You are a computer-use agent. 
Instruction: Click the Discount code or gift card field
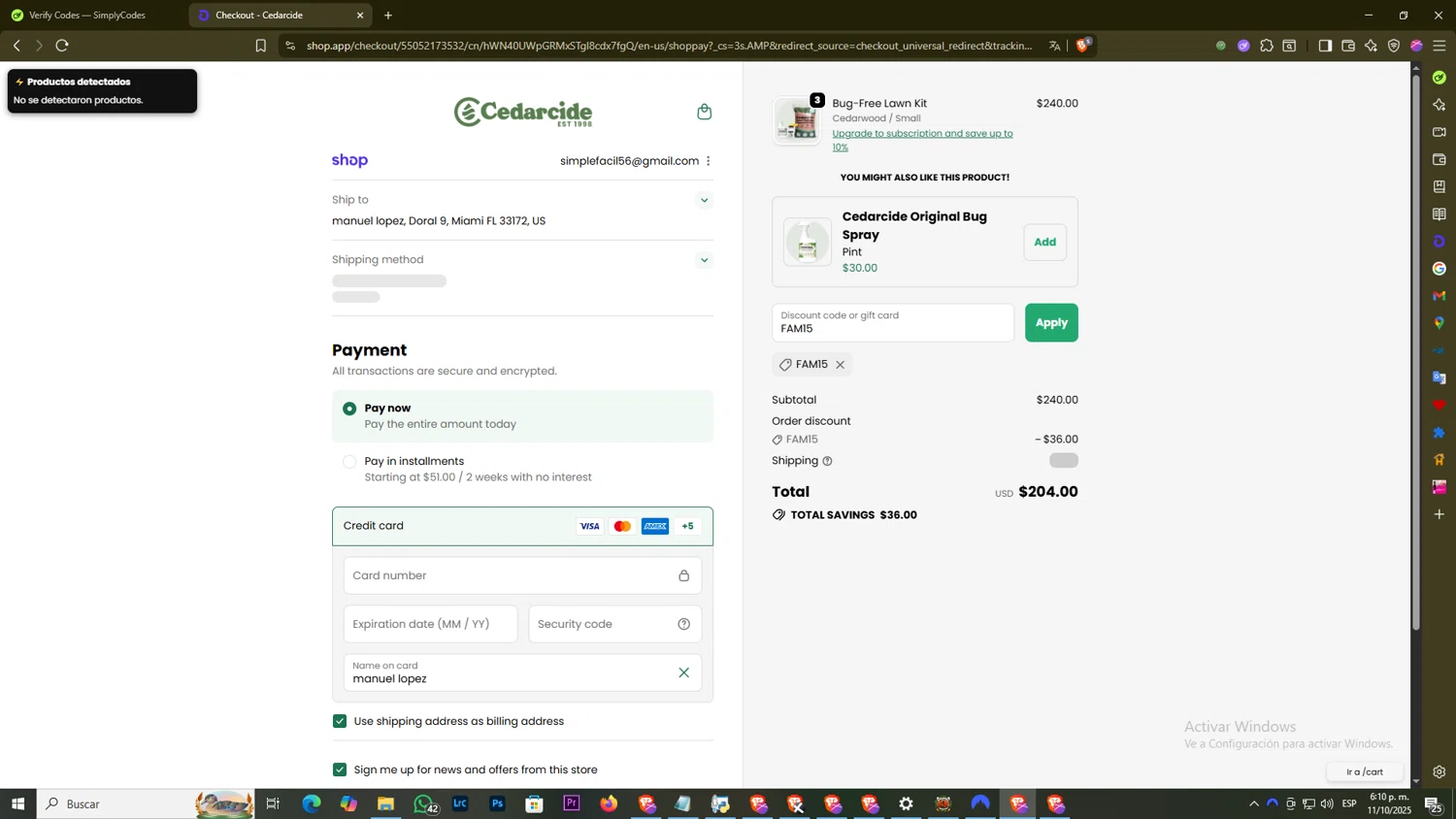click(x=893, y=322)
